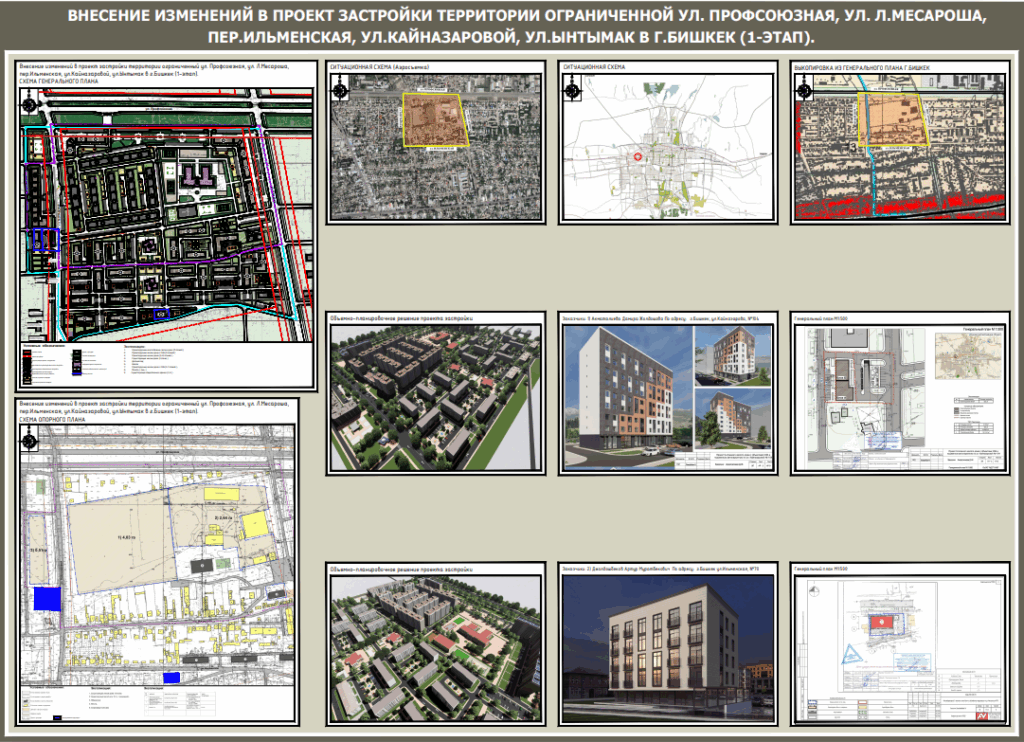This screenshot has width=1024, height=742.
Task: Click the yellow-outlined orange site area on aerial photo
Action: pyautogui.click(x=435, y=120)
